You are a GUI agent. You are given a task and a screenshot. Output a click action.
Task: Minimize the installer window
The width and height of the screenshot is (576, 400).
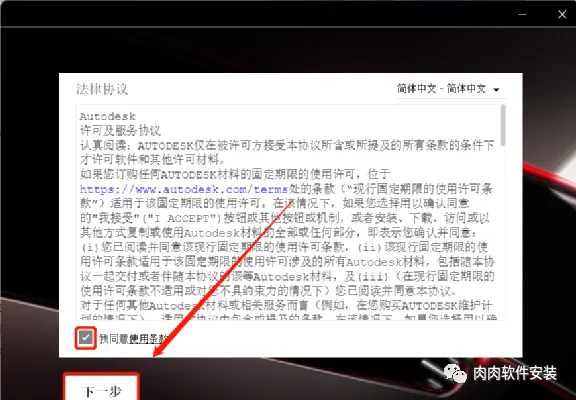coord(522,14)
